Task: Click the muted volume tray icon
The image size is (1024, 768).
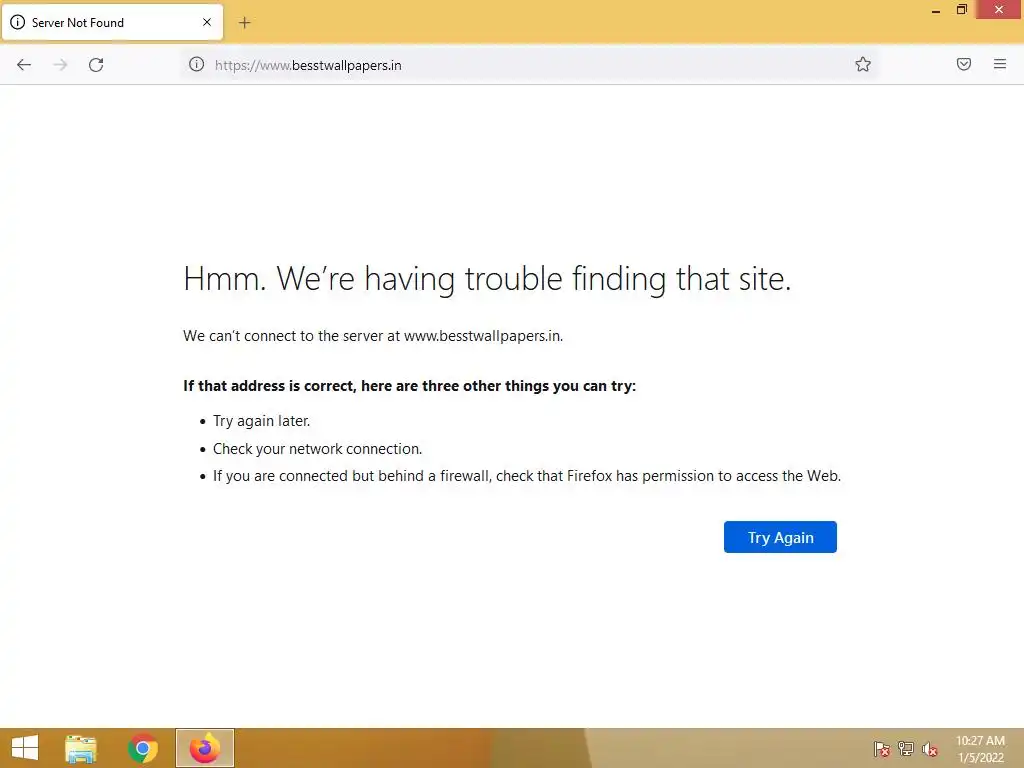Action: 929,749
